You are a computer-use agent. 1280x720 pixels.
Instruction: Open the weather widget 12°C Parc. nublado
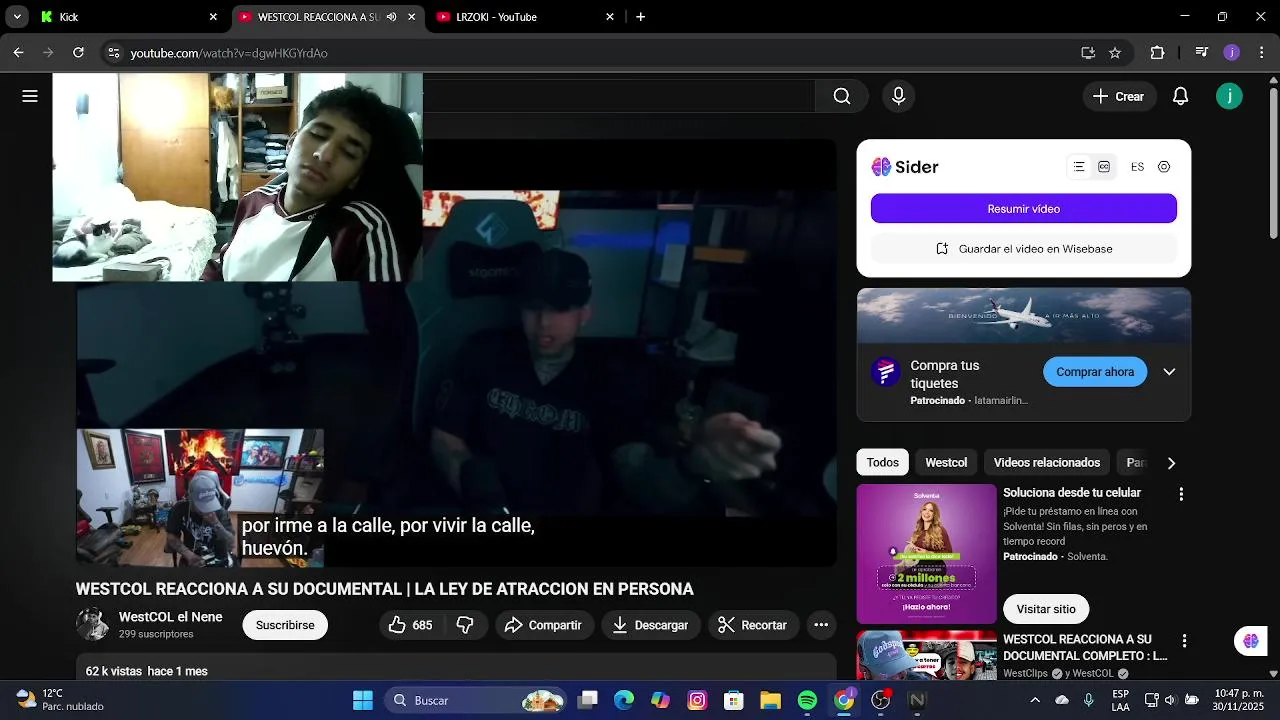60,700
